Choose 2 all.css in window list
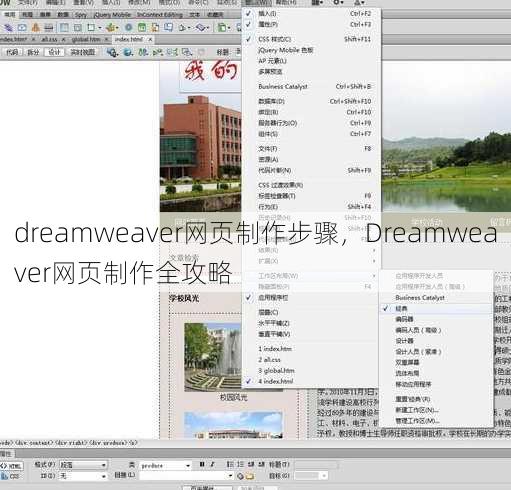The height and width of the screenshot is (490, 511). [311, 360]
